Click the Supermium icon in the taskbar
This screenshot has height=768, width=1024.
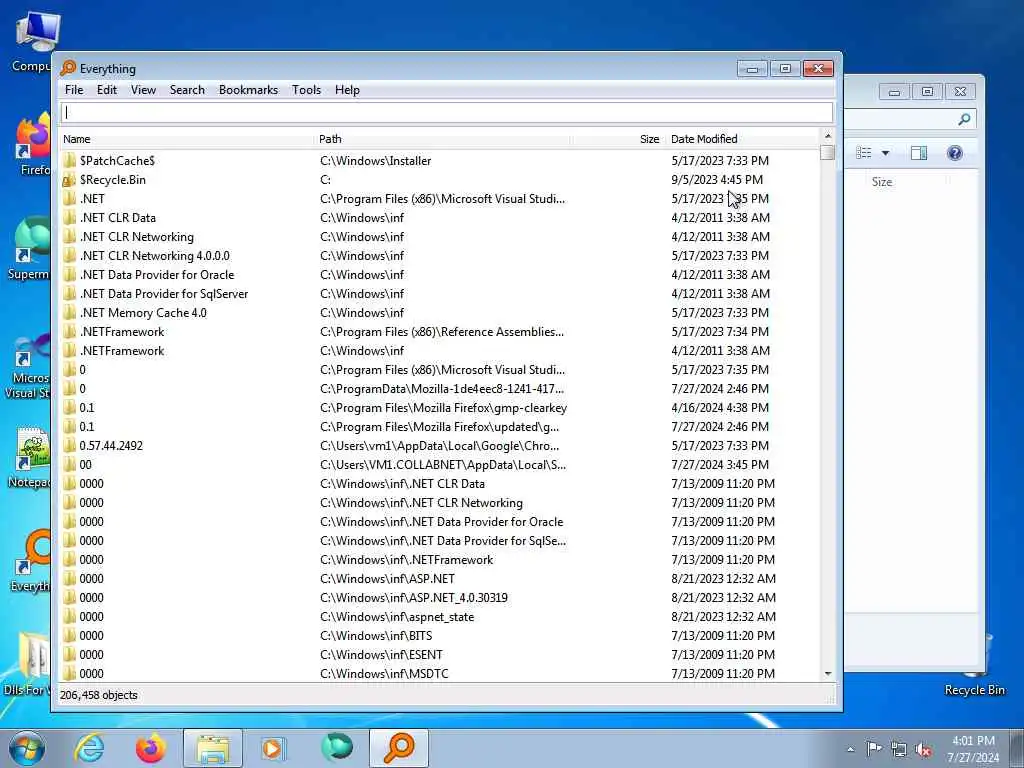[x=337, y=748]
